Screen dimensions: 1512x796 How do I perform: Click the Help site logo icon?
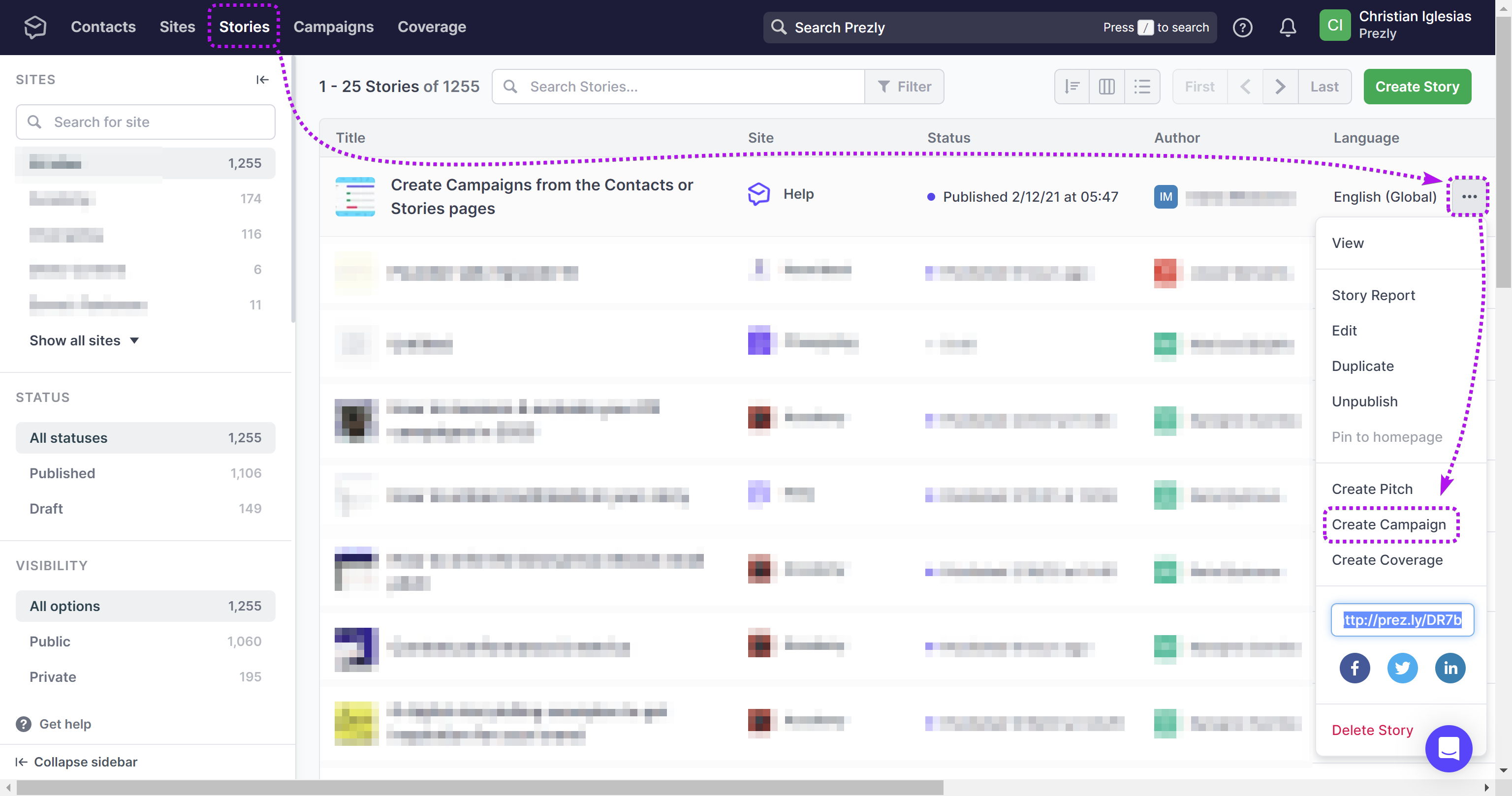click(758, 194)
